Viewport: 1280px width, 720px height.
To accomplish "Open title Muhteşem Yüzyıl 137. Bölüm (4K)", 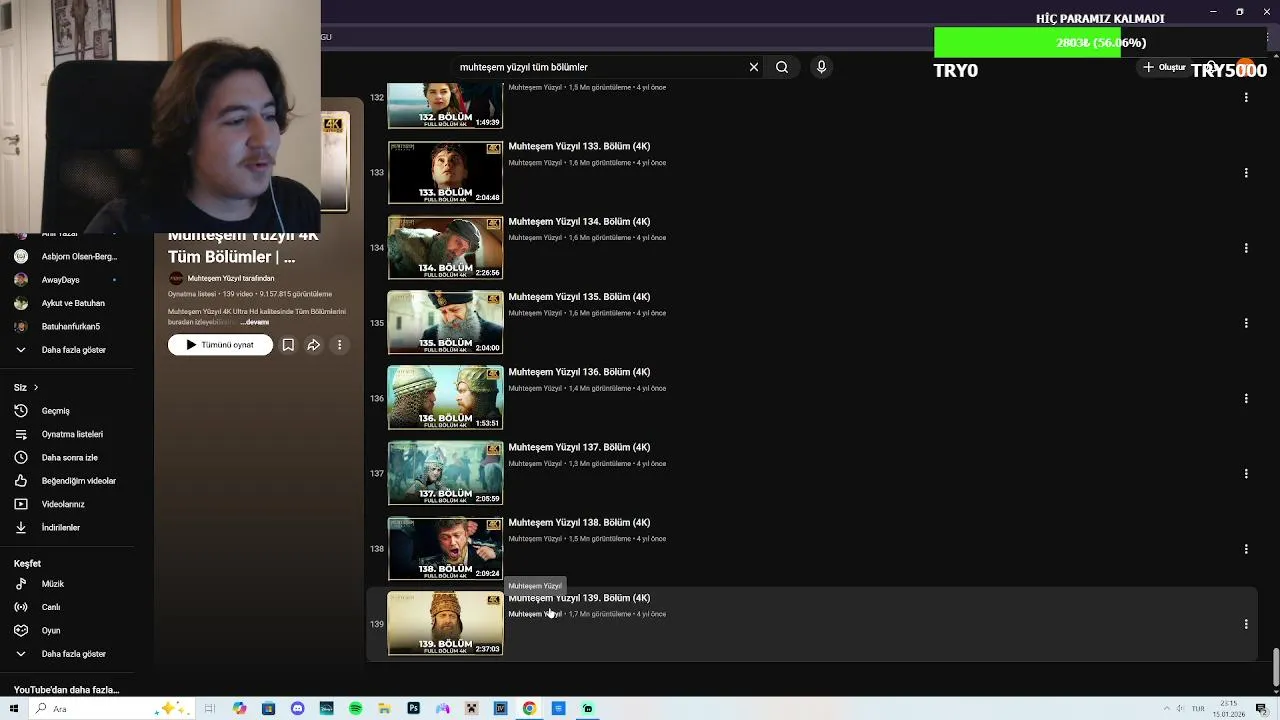I will pyautogui.click(x=579, y=447).
